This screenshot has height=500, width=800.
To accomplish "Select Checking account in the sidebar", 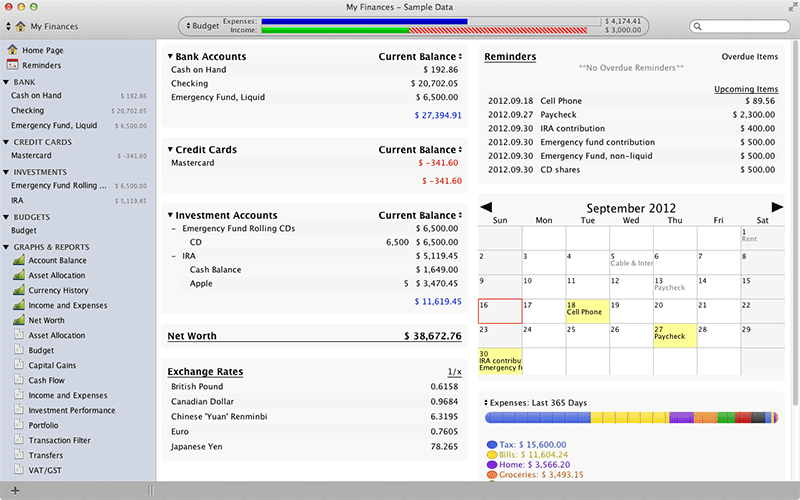I will [28, 111].
